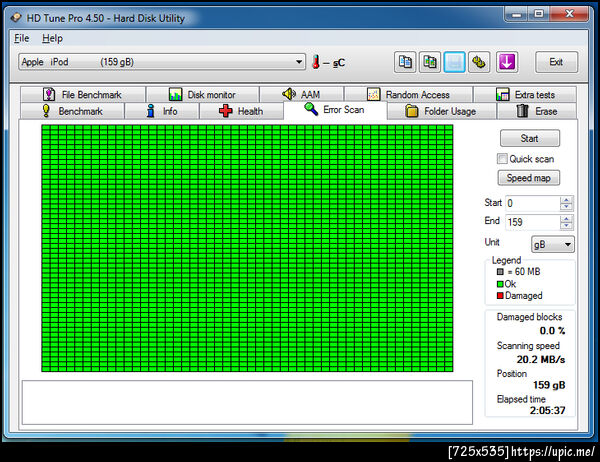Click the copy screenshot to clipboard icon

point(430,62)
